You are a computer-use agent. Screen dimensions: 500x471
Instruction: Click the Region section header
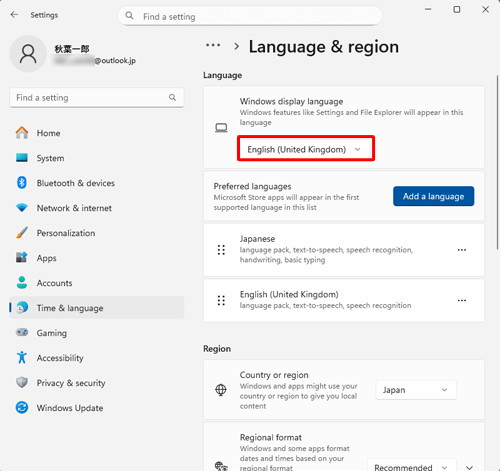tap(217, 348)
